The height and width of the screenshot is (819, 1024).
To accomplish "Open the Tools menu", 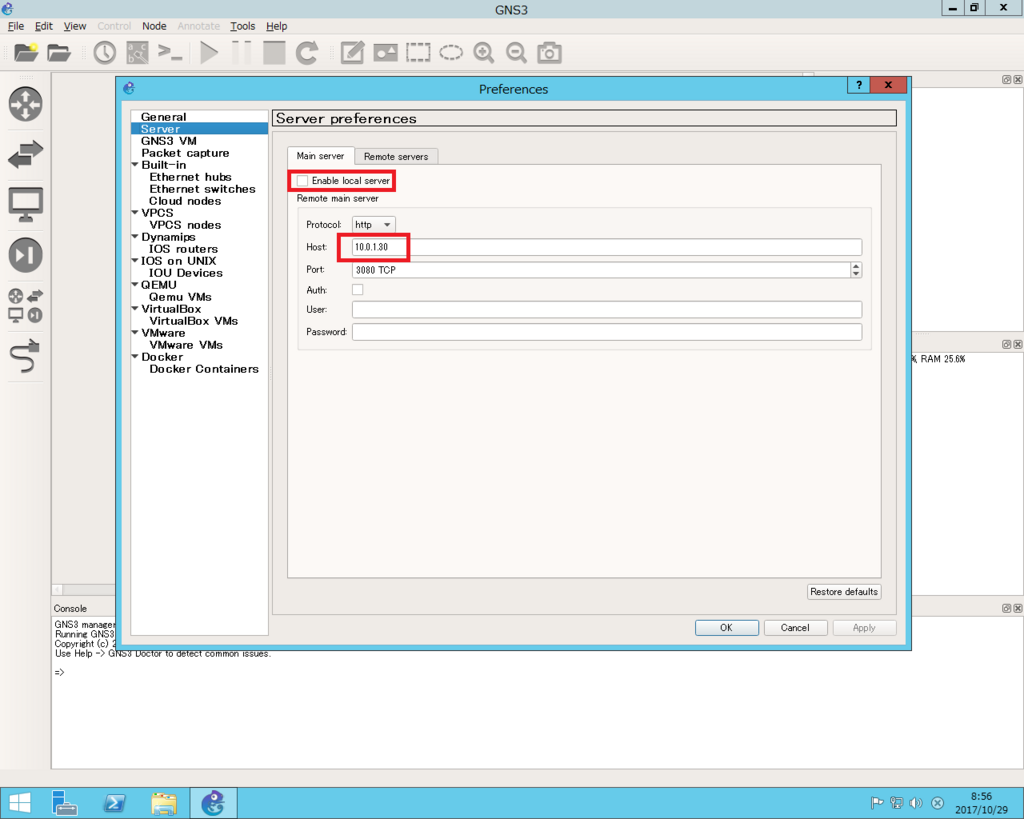I will pyautogui.click(x=242, y=26).
